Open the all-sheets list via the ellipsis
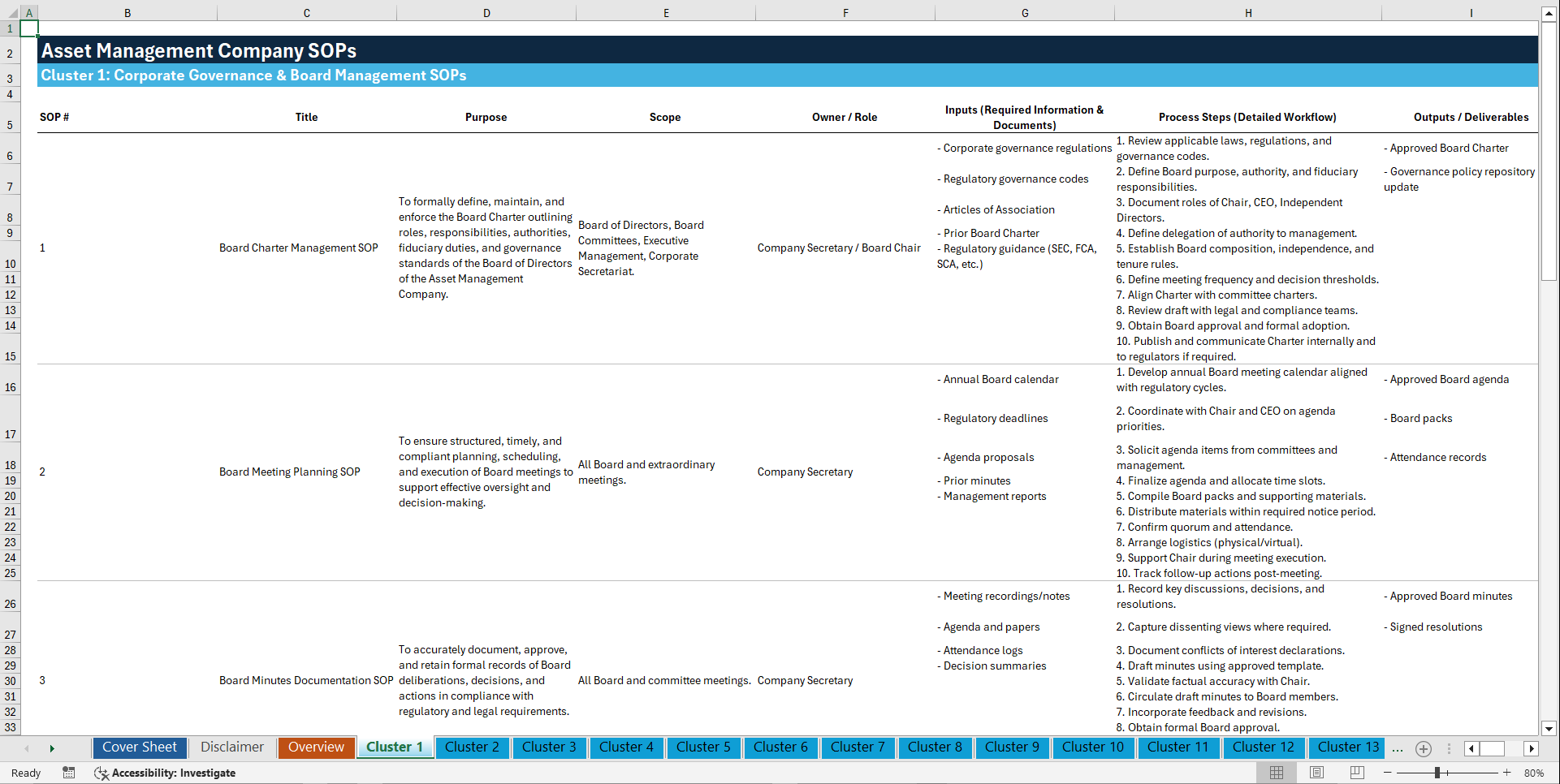This screenshot has height=784, width=1560. pos(1398,748)
